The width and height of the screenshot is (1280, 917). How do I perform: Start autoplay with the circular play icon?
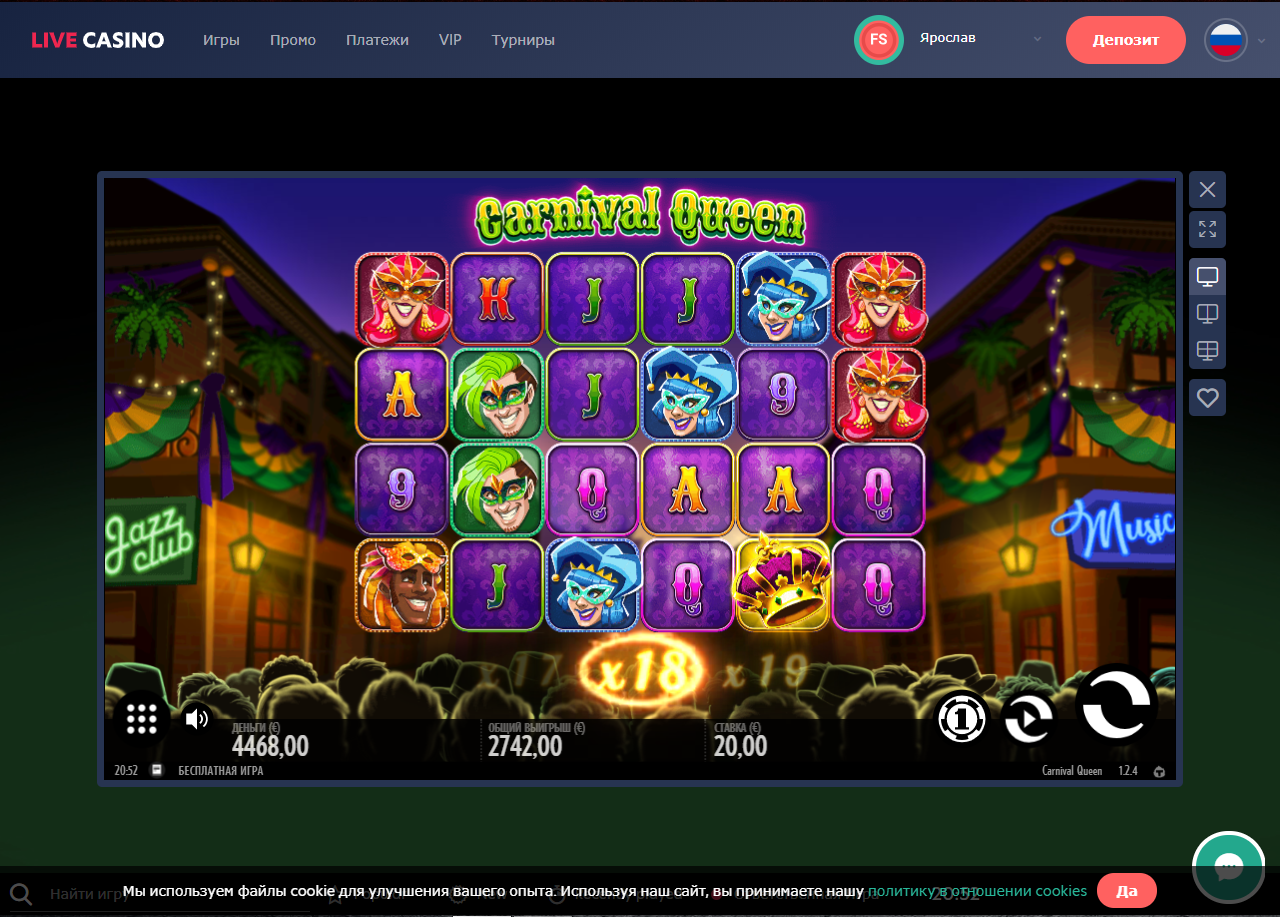(1029, 718)
